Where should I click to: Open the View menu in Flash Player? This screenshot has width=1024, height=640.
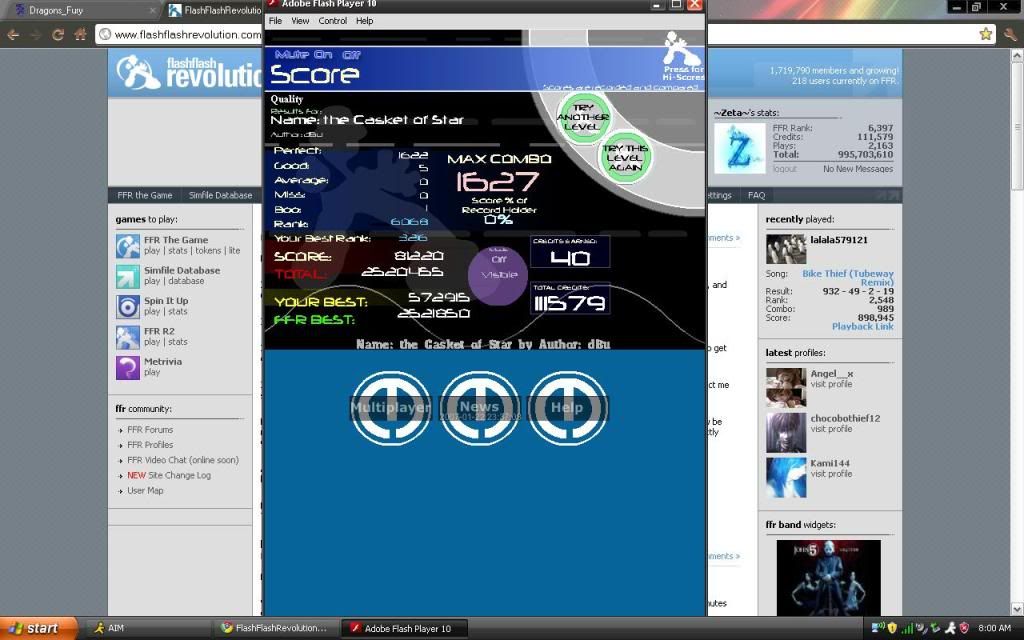pos(300,21)
